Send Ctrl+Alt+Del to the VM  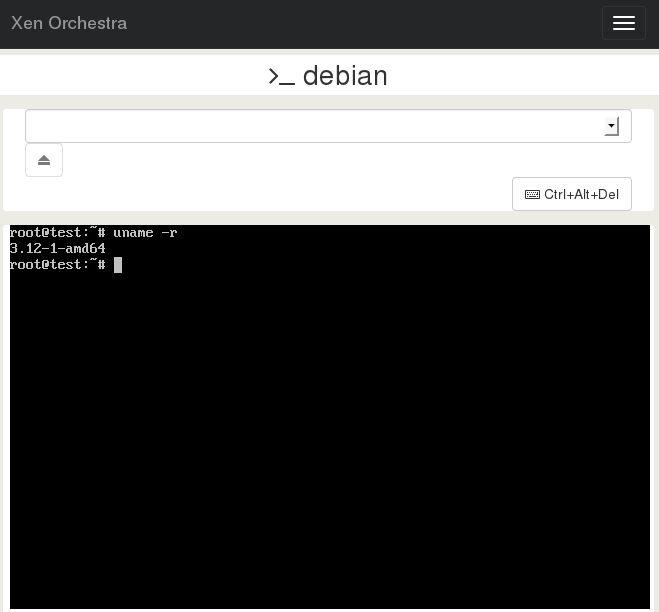coord(572,194)
